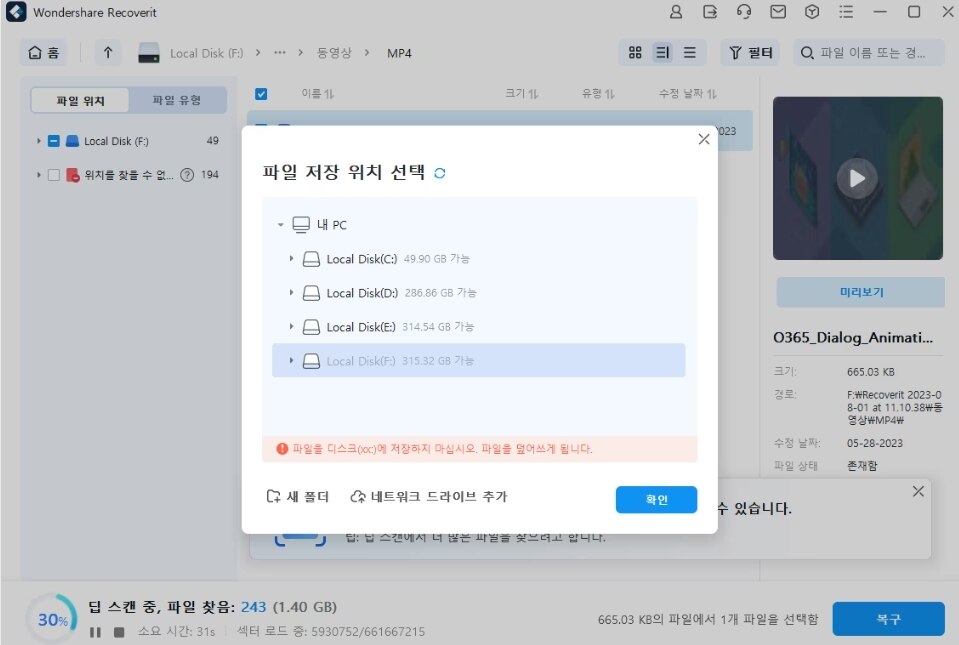This screenshot has width=959, height=645.
Task: Click 동영상 in breadcrumb path
Action: (x=334, y=53)
